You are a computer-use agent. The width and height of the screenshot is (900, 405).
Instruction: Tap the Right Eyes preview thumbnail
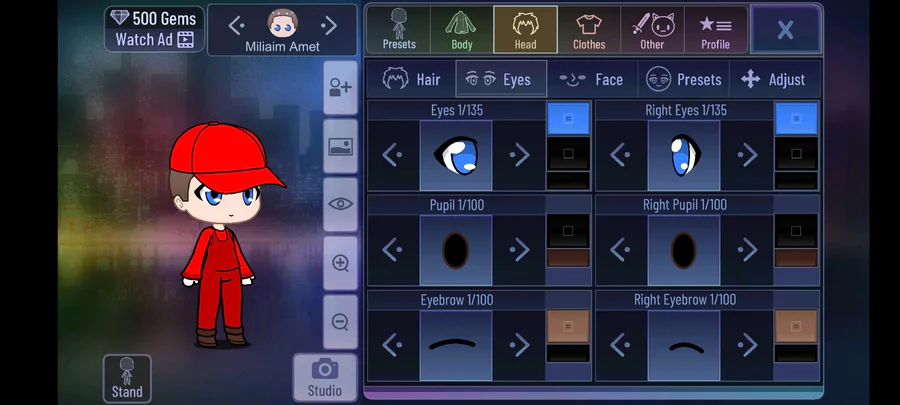coord(684,155)
